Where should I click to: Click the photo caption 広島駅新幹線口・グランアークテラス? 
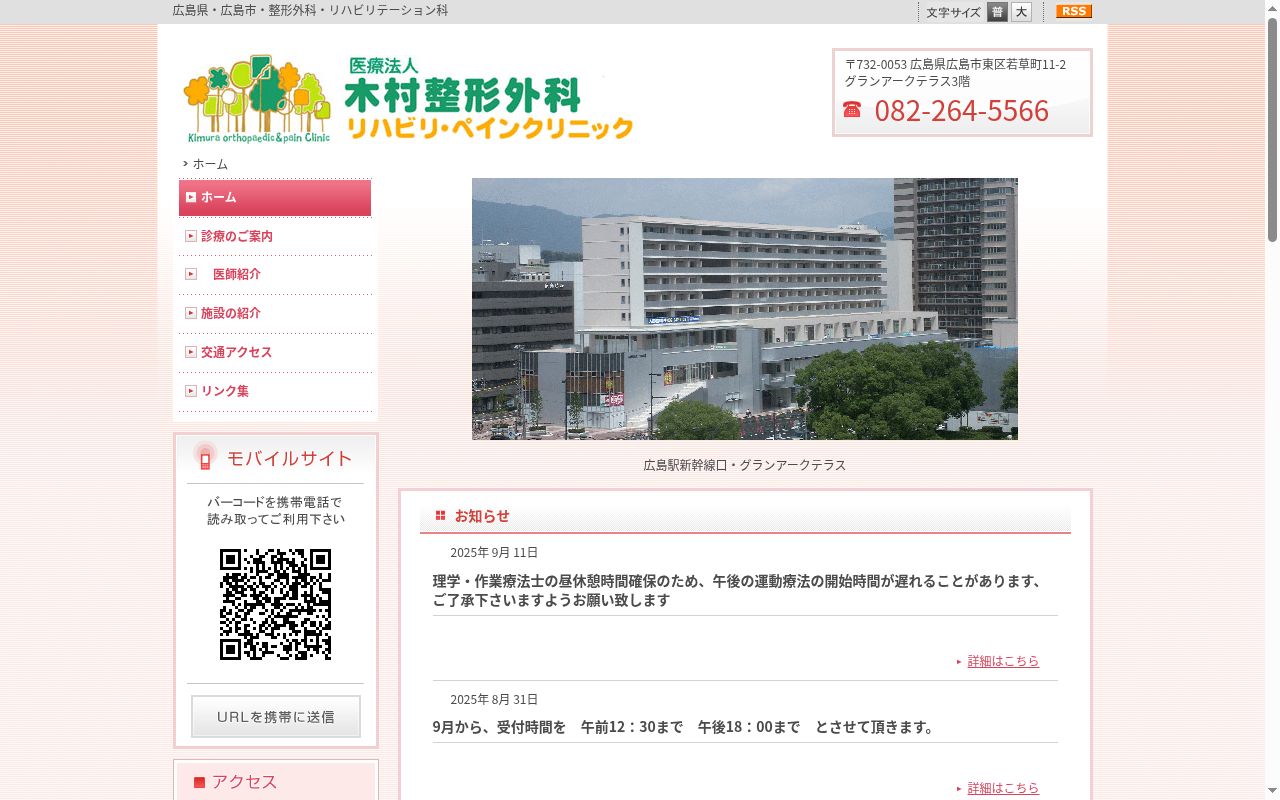click(745, 465)
